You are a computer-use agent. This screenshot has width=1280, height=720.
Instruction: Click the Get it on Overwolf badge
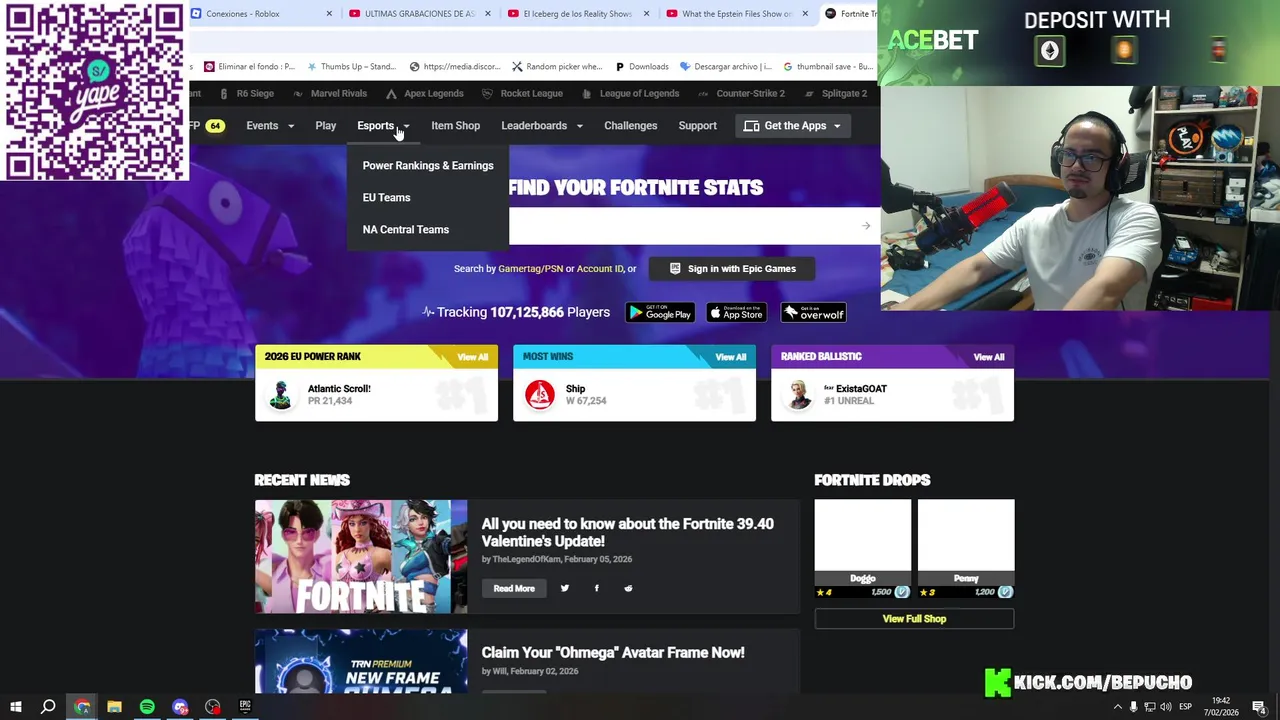[x=813, y=313]
